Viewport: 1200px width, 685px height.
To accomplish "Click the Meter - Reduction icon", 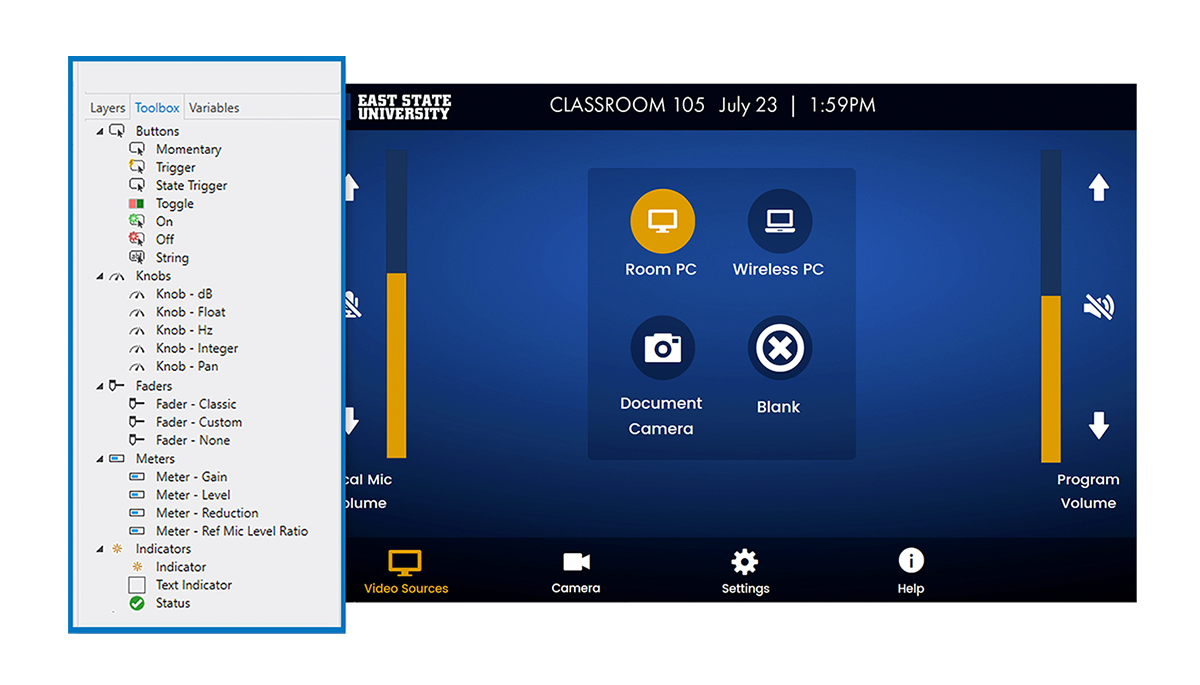I will click(137, 513).
